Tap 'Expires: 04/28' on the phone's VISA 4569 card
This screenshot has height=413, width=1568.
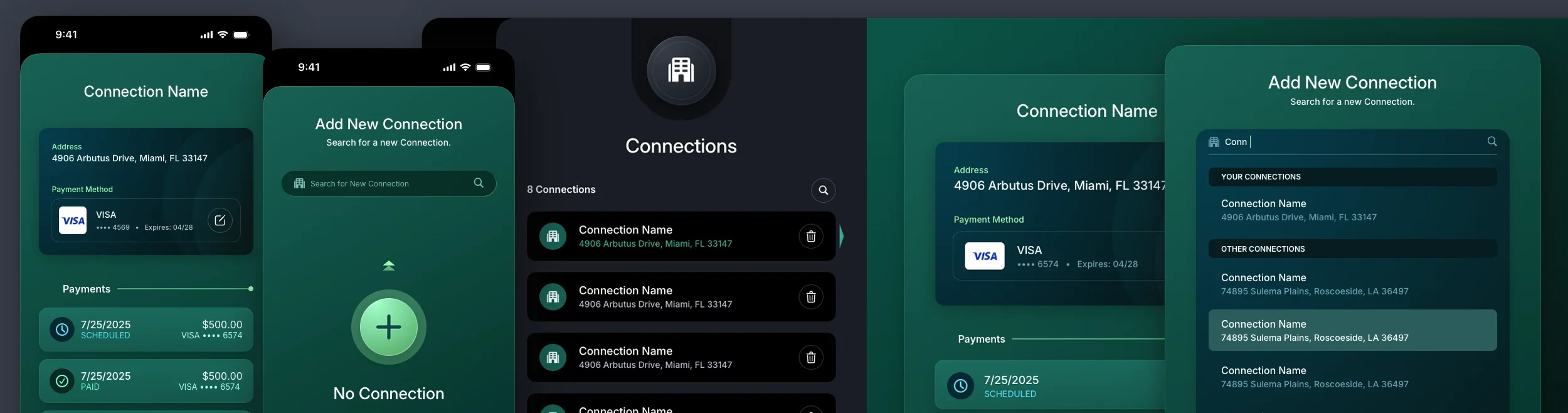[x=169, y=227]
